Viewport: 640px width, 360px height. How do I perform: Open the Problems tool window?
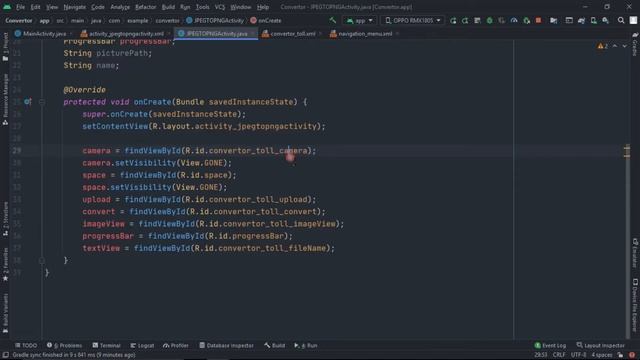click(x=64, y=345)
